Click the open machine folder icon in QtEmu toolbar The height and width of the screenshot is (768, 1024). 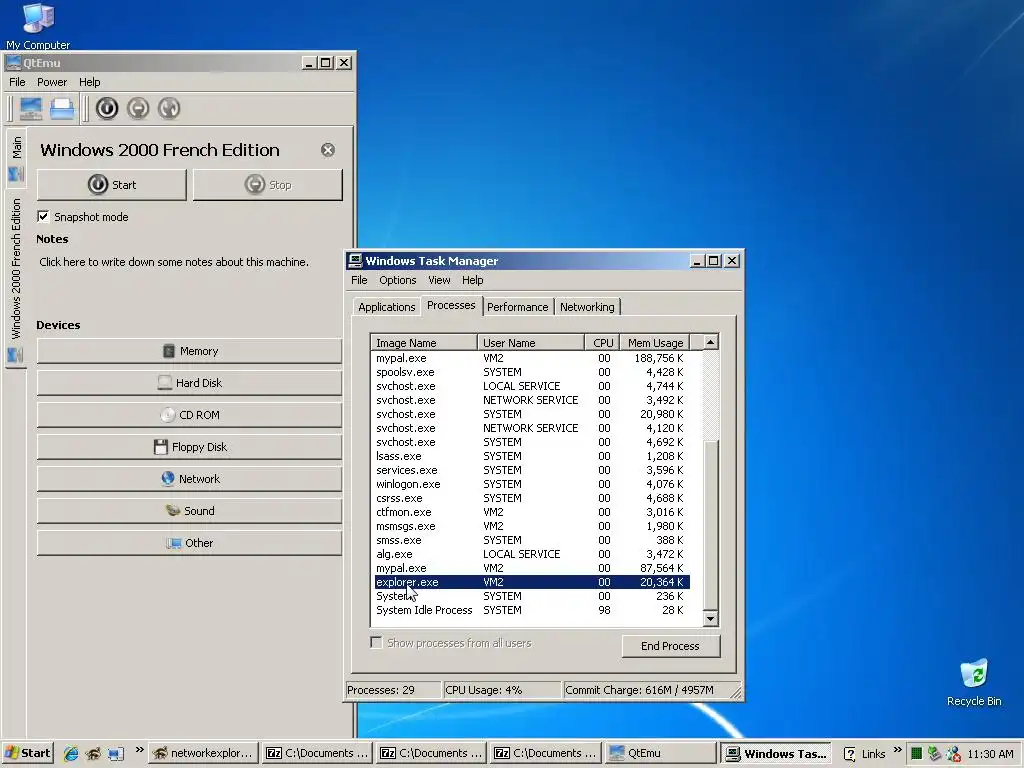click(x=62, y=108)
